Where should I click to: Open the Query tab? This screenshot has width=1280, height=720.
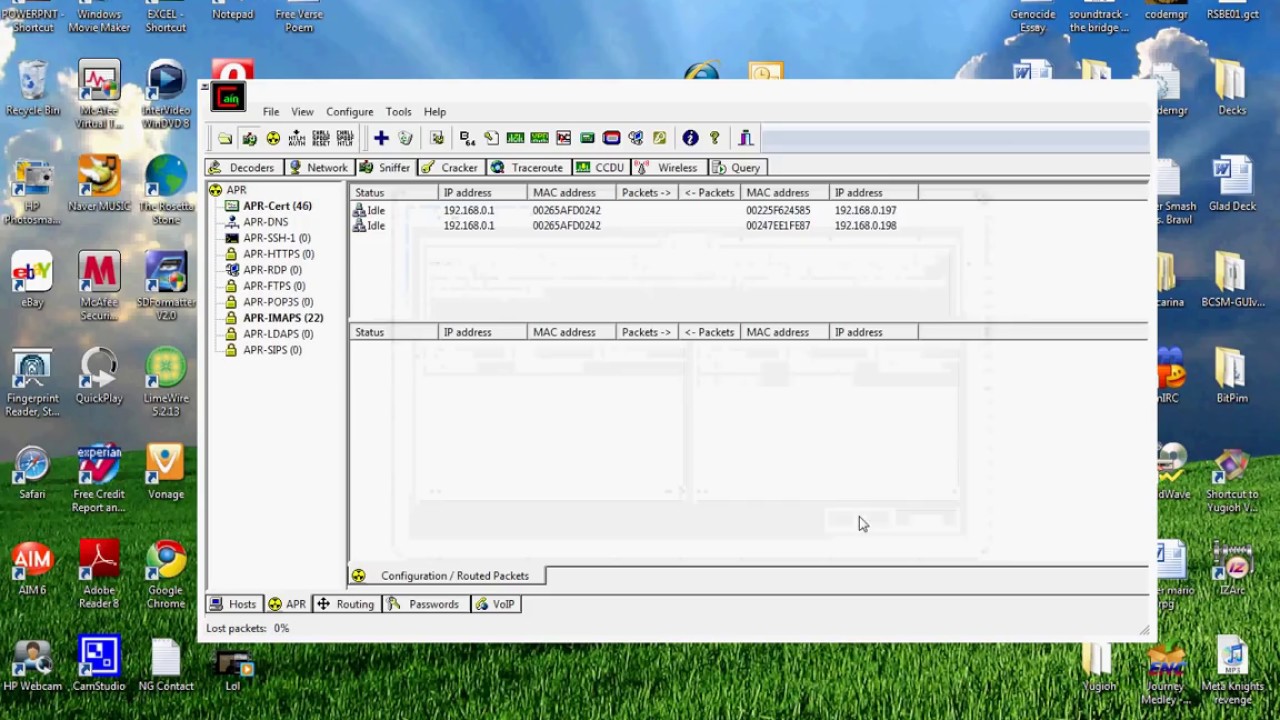(x=737, y=168)
